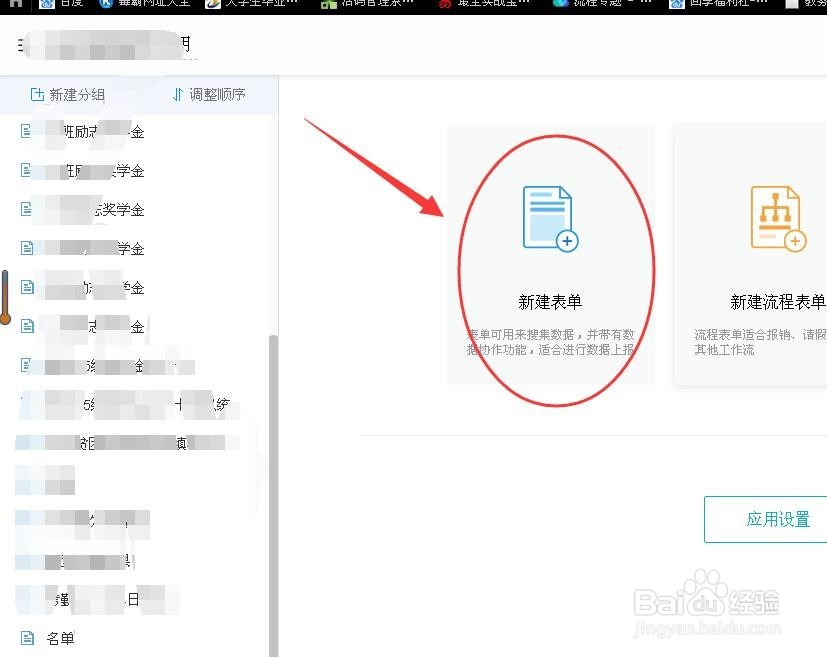
Task: Click the blue 新建表单 document icon
Action: click(550, 219)
